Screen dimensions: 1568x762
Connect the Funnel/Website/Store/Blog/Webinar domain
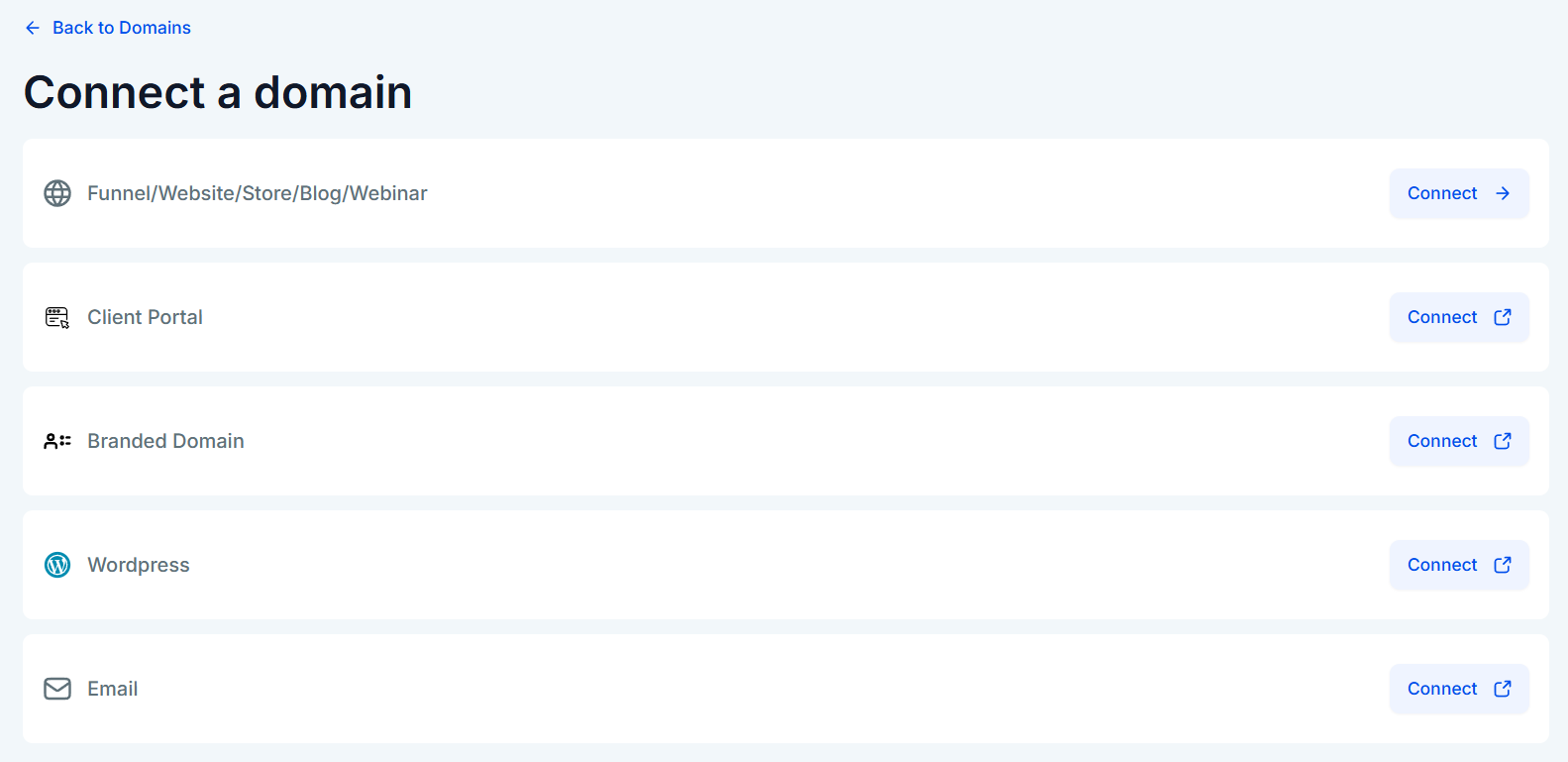tap(1459, 193)
